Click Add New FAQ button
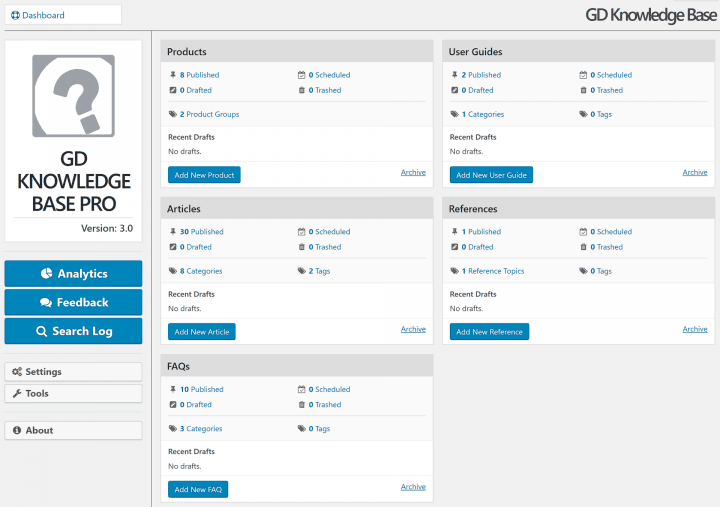Image resolution: width=720 pixels, height=507 pixels. [x=198, y=490]
